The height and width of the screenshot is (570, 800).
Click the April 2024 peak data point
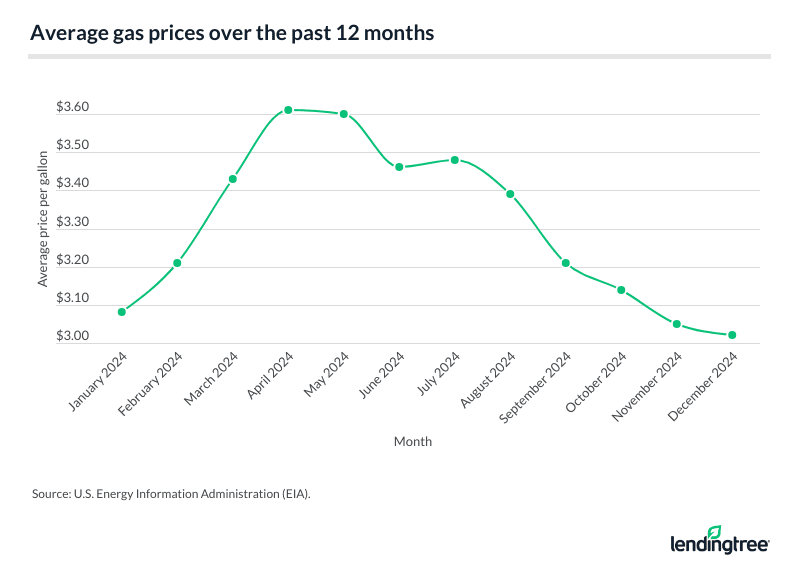(x=288, y=110)
